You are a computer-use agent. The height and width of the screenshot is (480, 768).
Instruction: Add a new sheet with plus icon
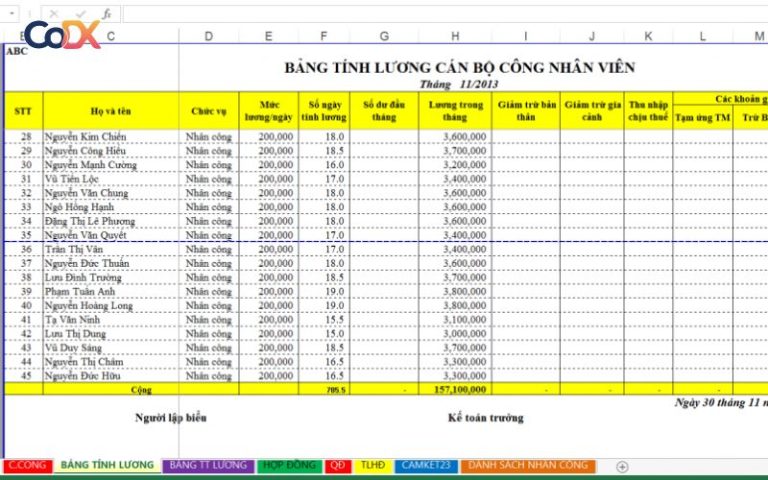click(x=622, y=466)
